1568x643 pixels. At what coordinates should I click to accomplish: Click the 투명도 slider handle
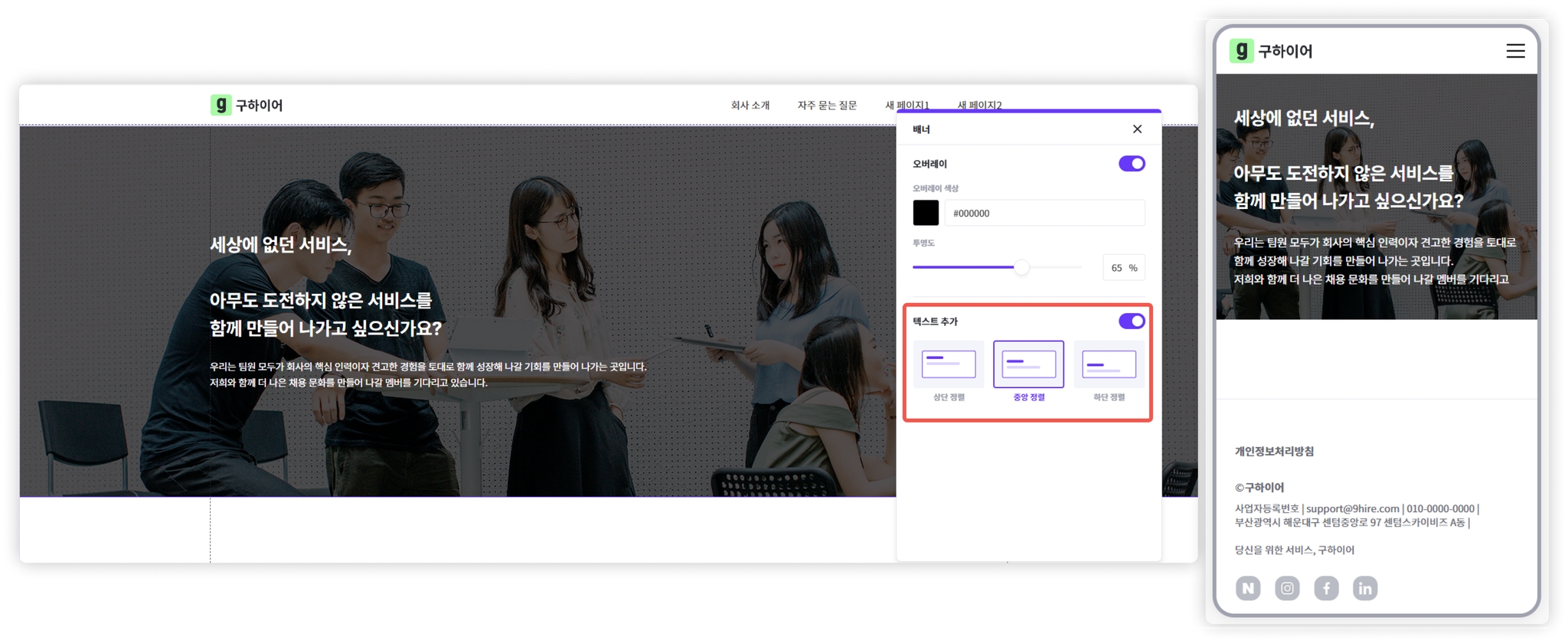pyautogui.click(x=1021, y=267)
